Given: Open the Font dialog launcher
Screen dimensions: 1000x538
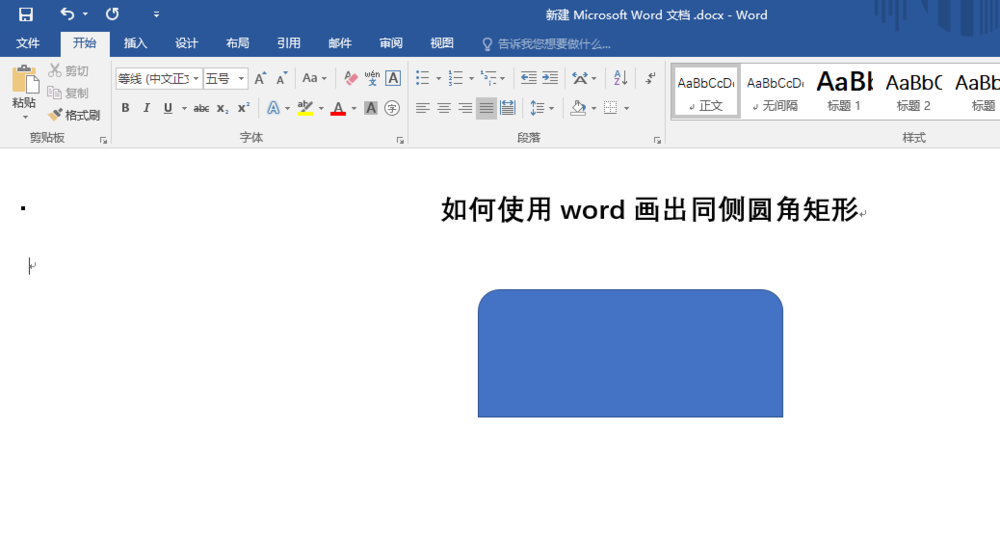Looking at the screenshot, I should tap(401, 140).
